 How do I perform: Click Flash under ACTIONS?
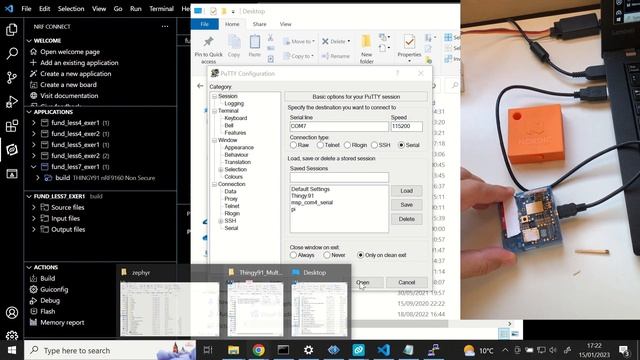tap(48, 311)
